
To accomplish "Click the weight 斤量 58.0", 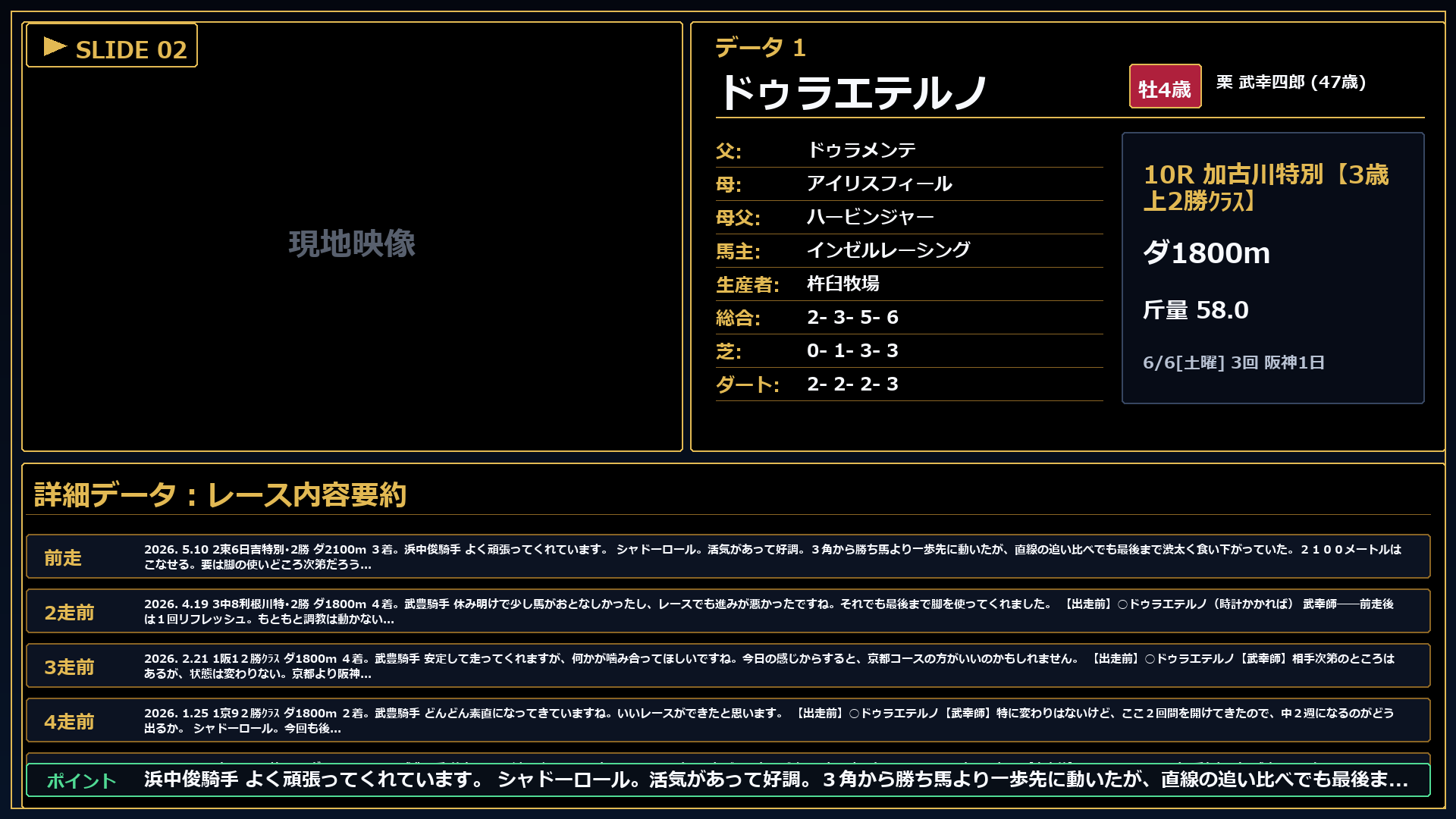I will pyautogui.click(x=1196, y=310).
